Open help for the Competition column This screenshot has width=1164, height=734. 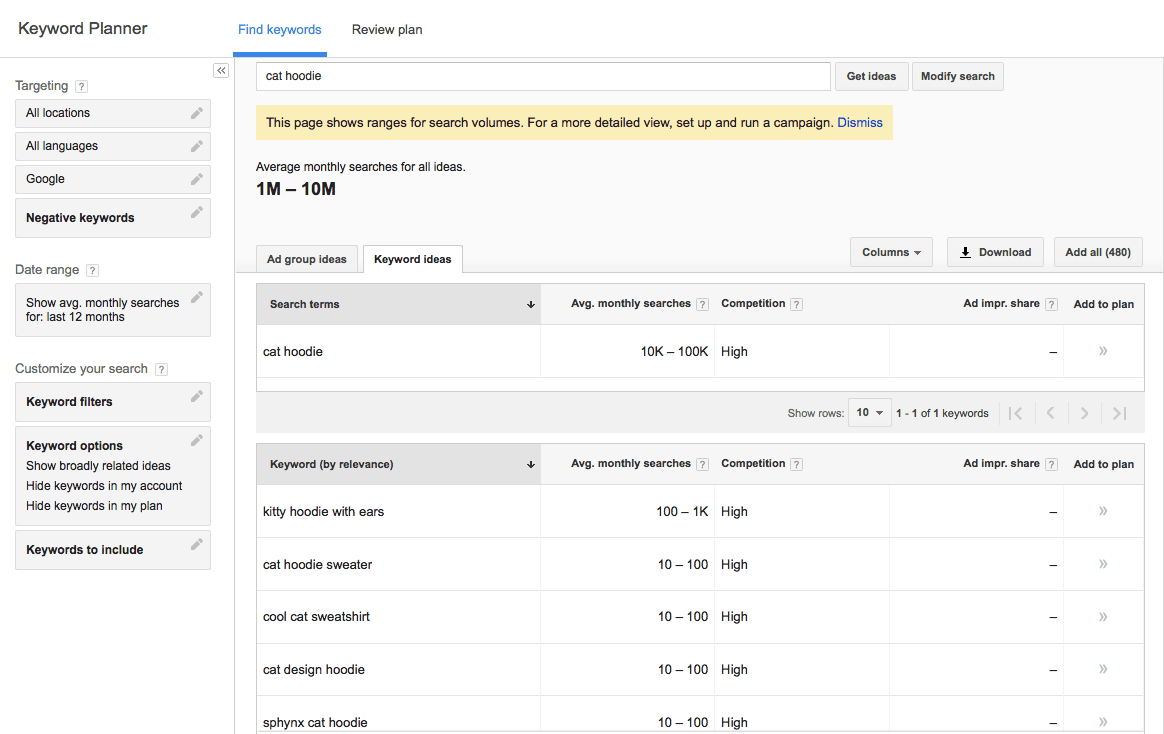(x=795, y=303)
